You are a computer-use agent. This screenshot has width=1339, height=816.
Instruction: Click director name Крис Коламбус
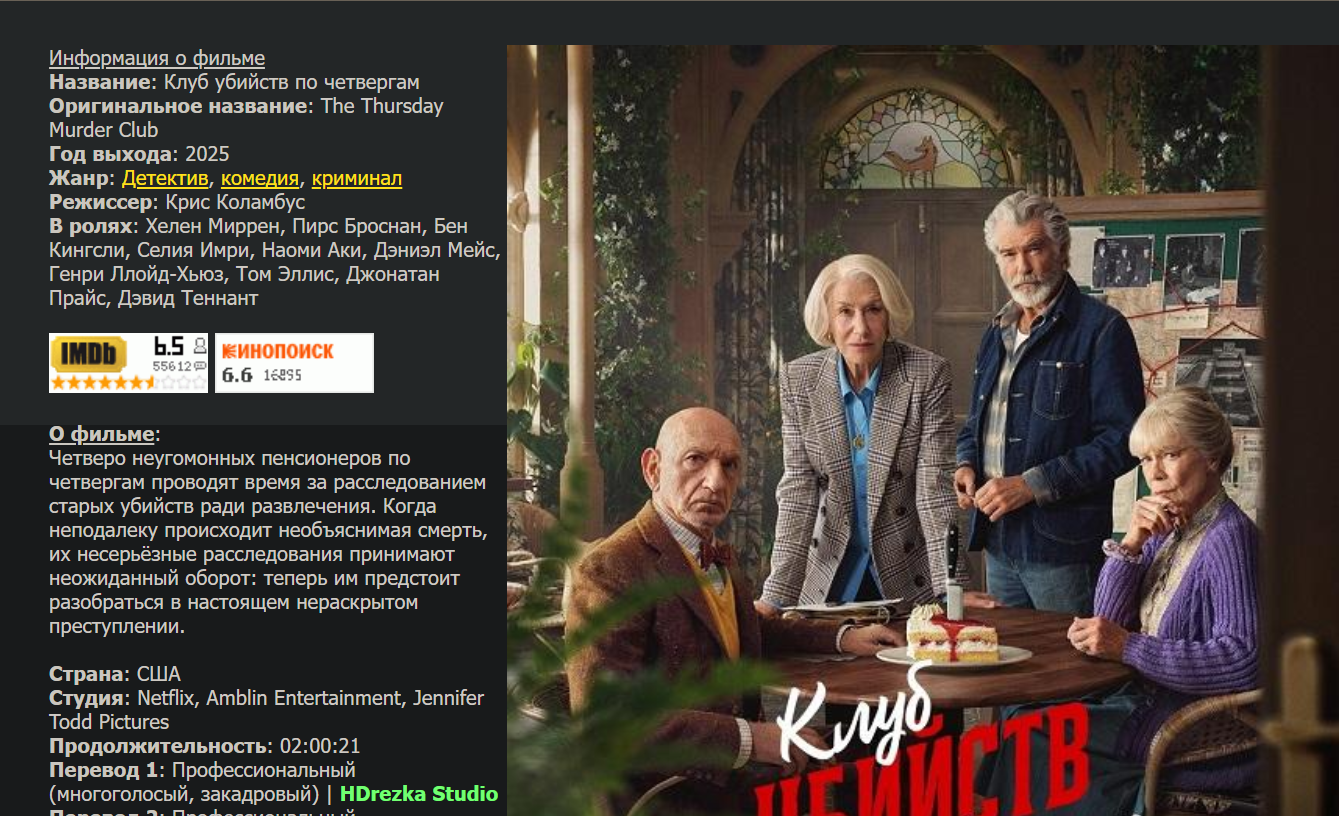tap(235, 202)
